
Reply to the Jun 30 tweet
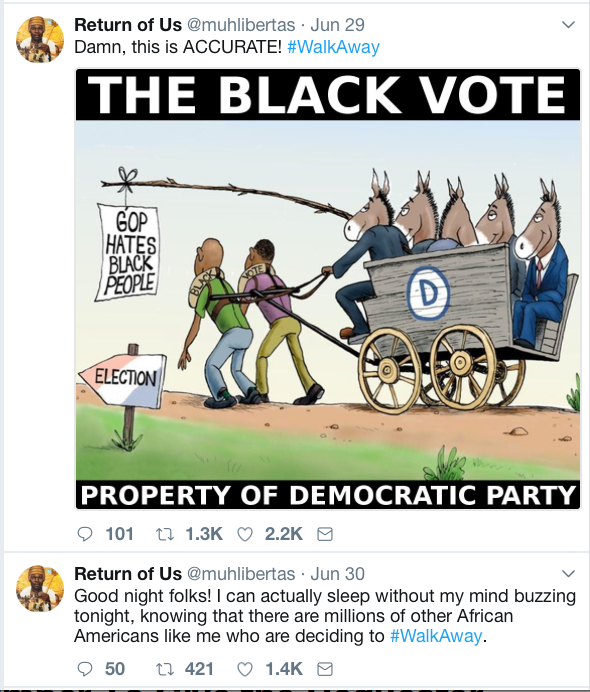84,669
